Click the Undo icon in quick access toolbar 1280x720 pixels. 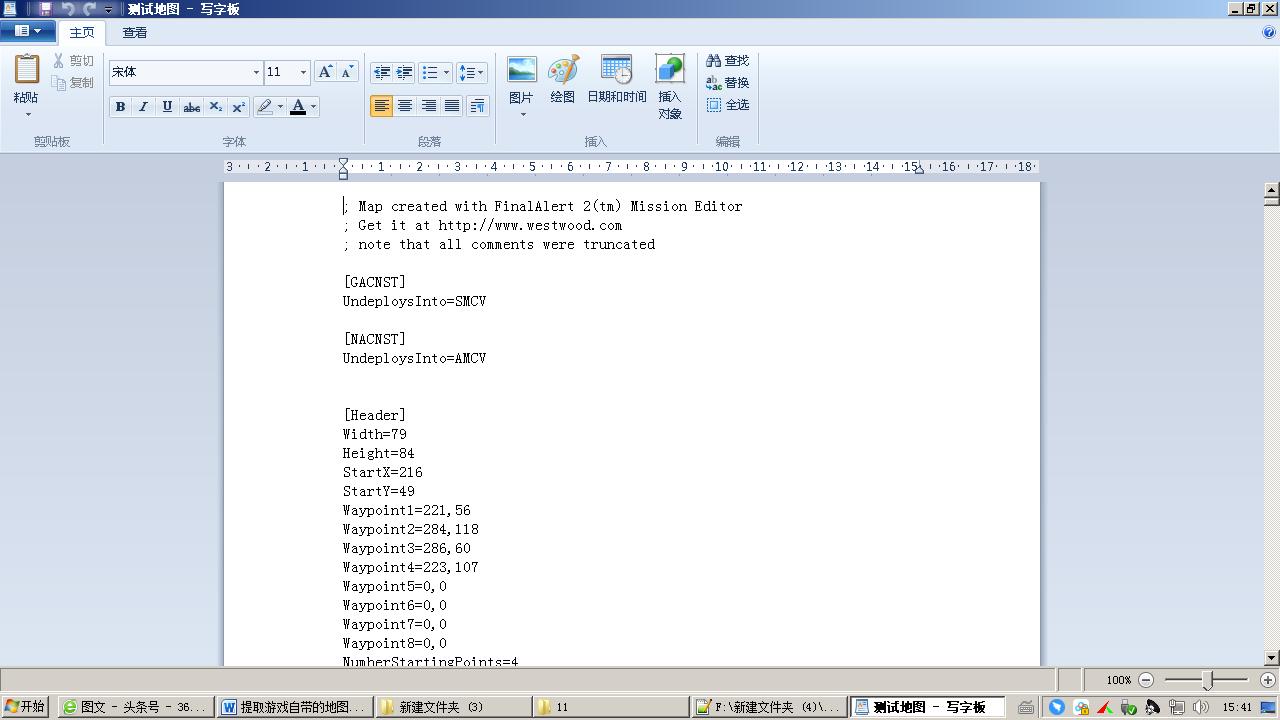(x=68, y=9)
